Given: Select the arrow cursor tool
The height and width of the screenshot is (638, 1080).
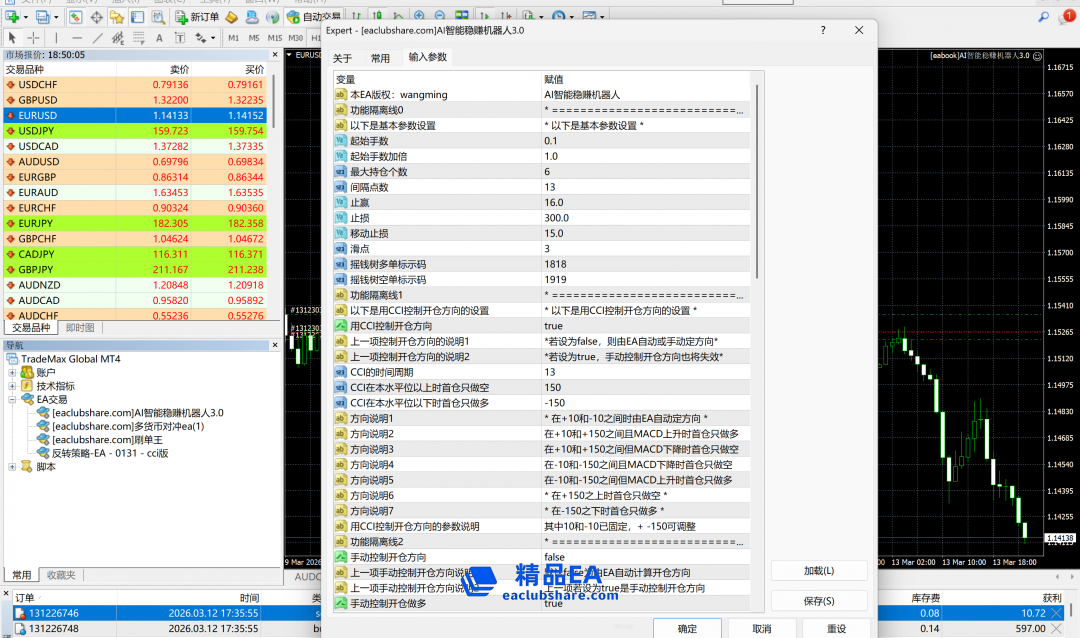Looking at the screenshot, I should point(12,38).
